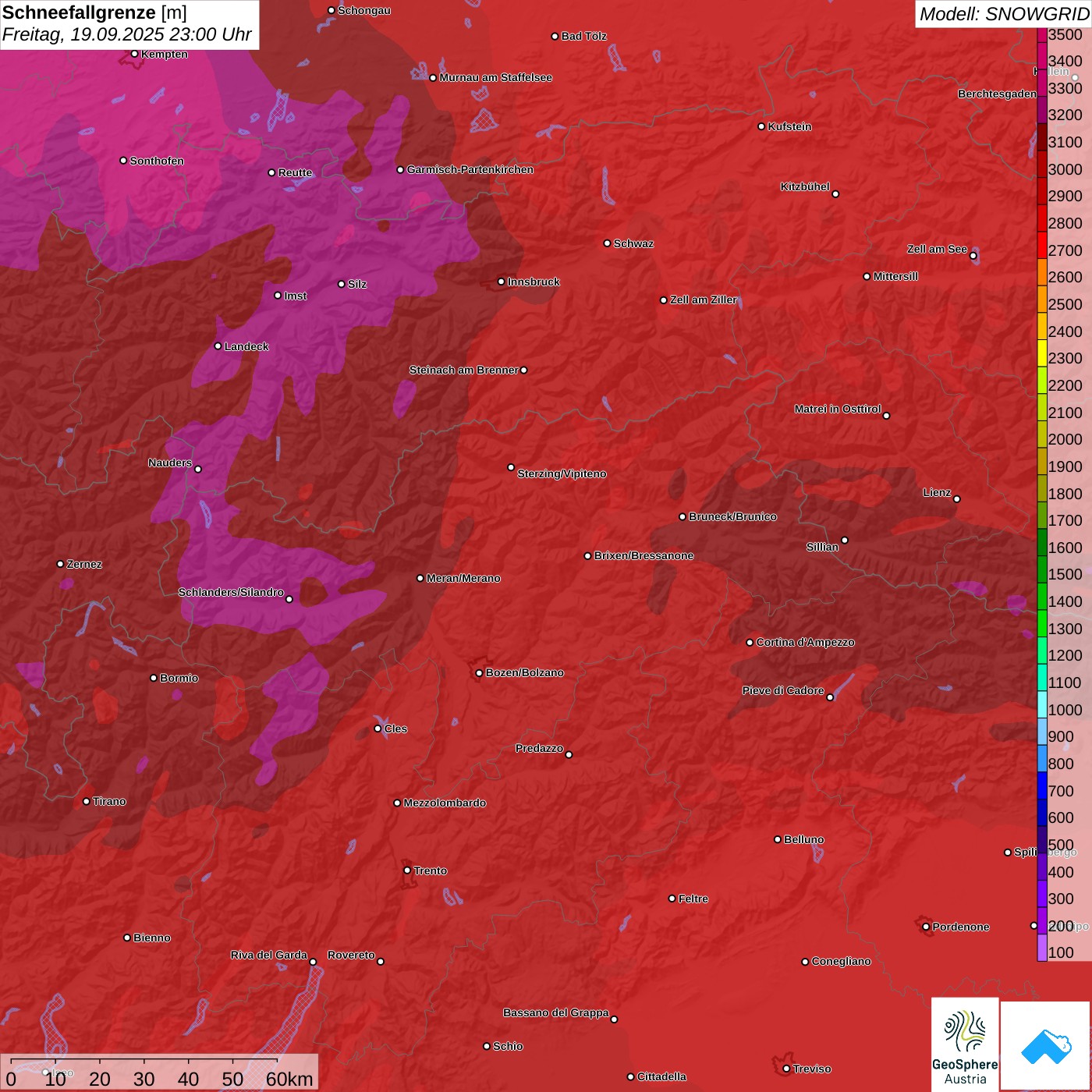Click the Rovereto label
Image resolution: width=1092 pixels, height=1092 pixels.
[351, 955]
